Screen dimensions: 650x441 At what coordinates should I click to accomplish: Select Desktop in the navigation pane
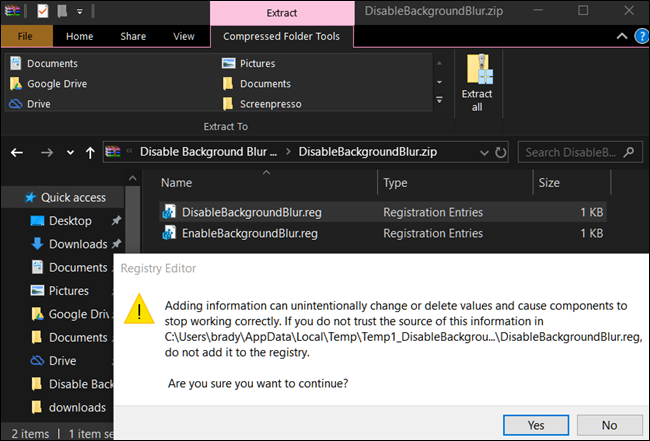point(69,221)
